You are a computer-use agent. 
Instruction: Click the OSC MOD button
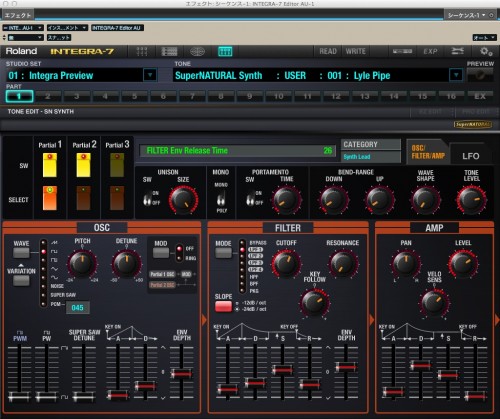click(161, 253)
